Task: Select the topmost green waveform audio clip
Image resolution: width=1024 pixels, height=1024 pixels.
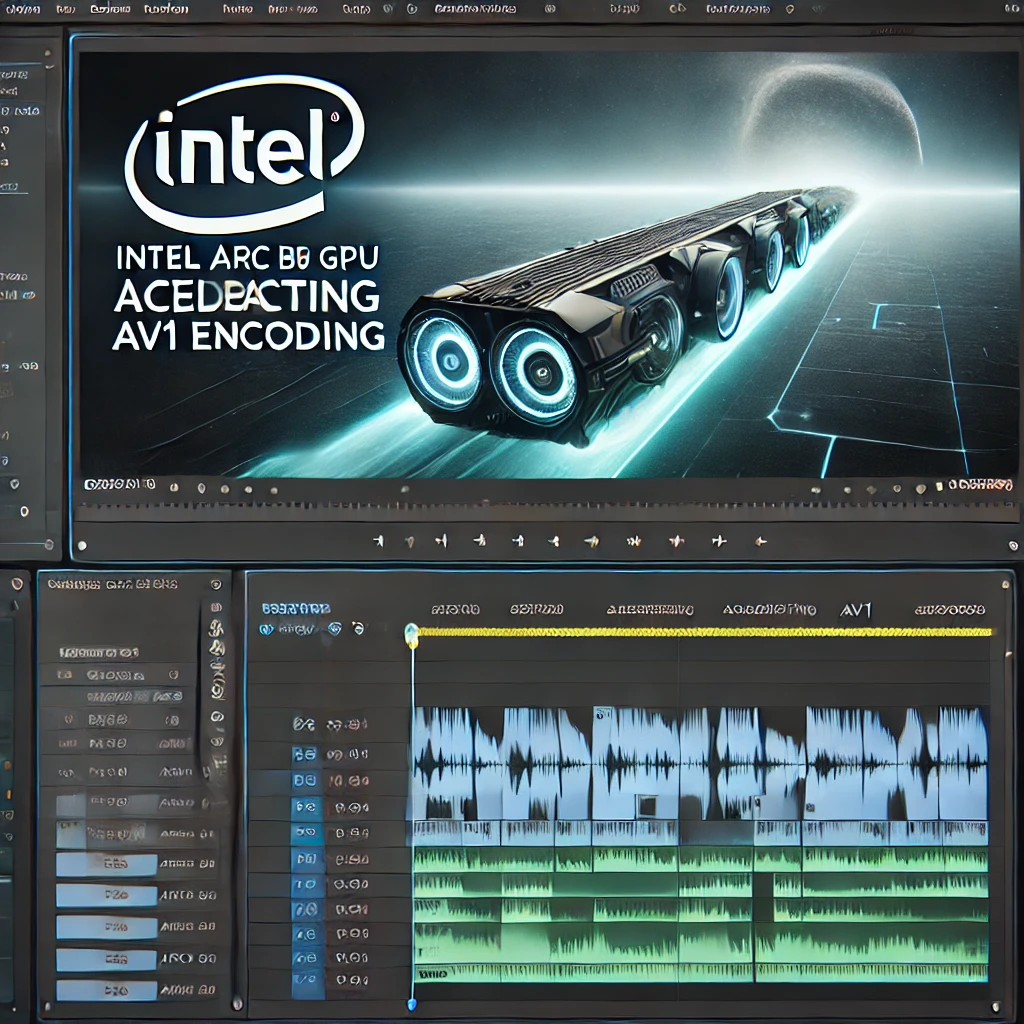Action: click(x=700, y=859)
